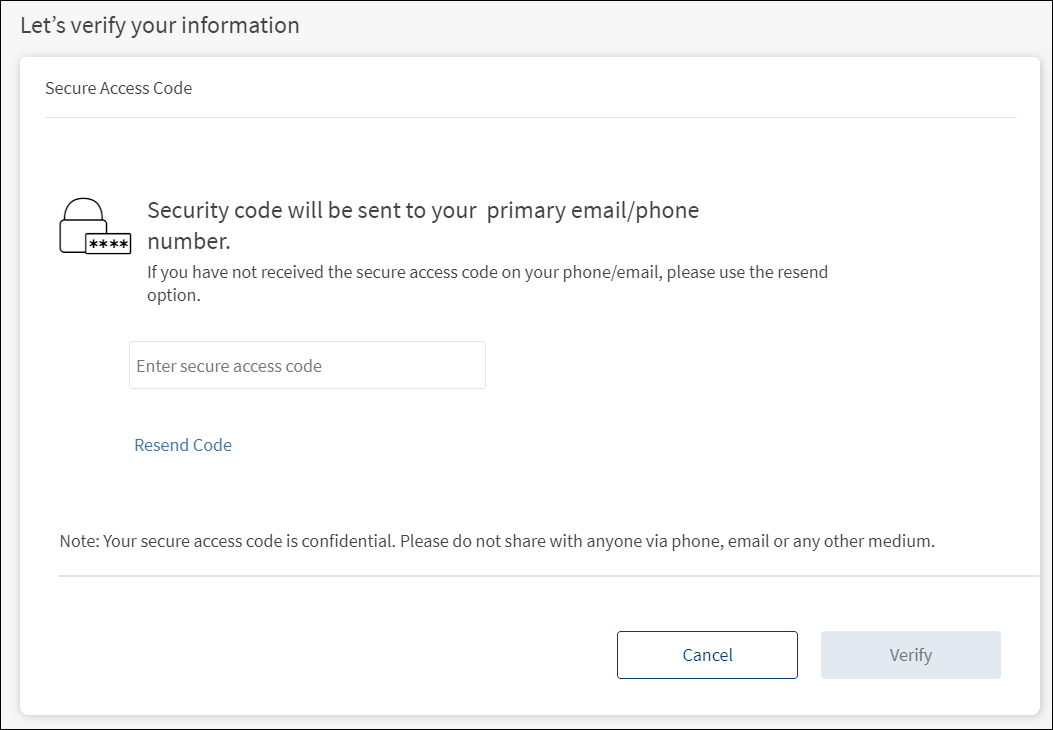Click the word 'number.' under the heading
This screenshot has width=1053, height=730.
click(189, 241)
